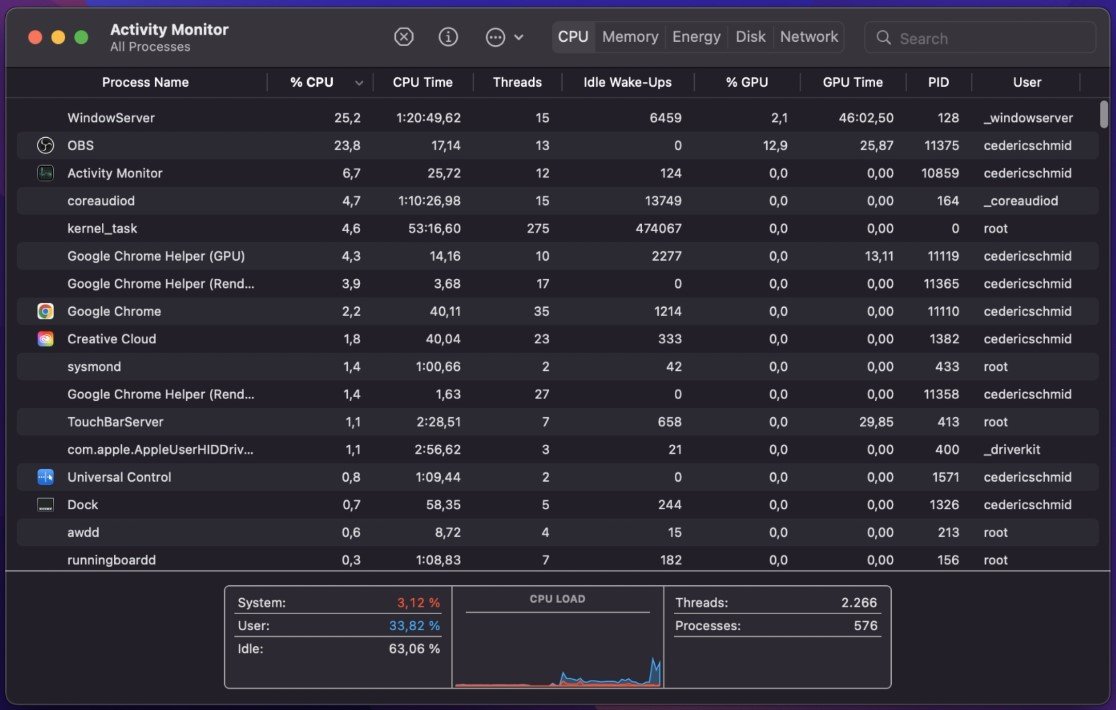
Task: Open the Disk tab
Action: tap(750, 37)
